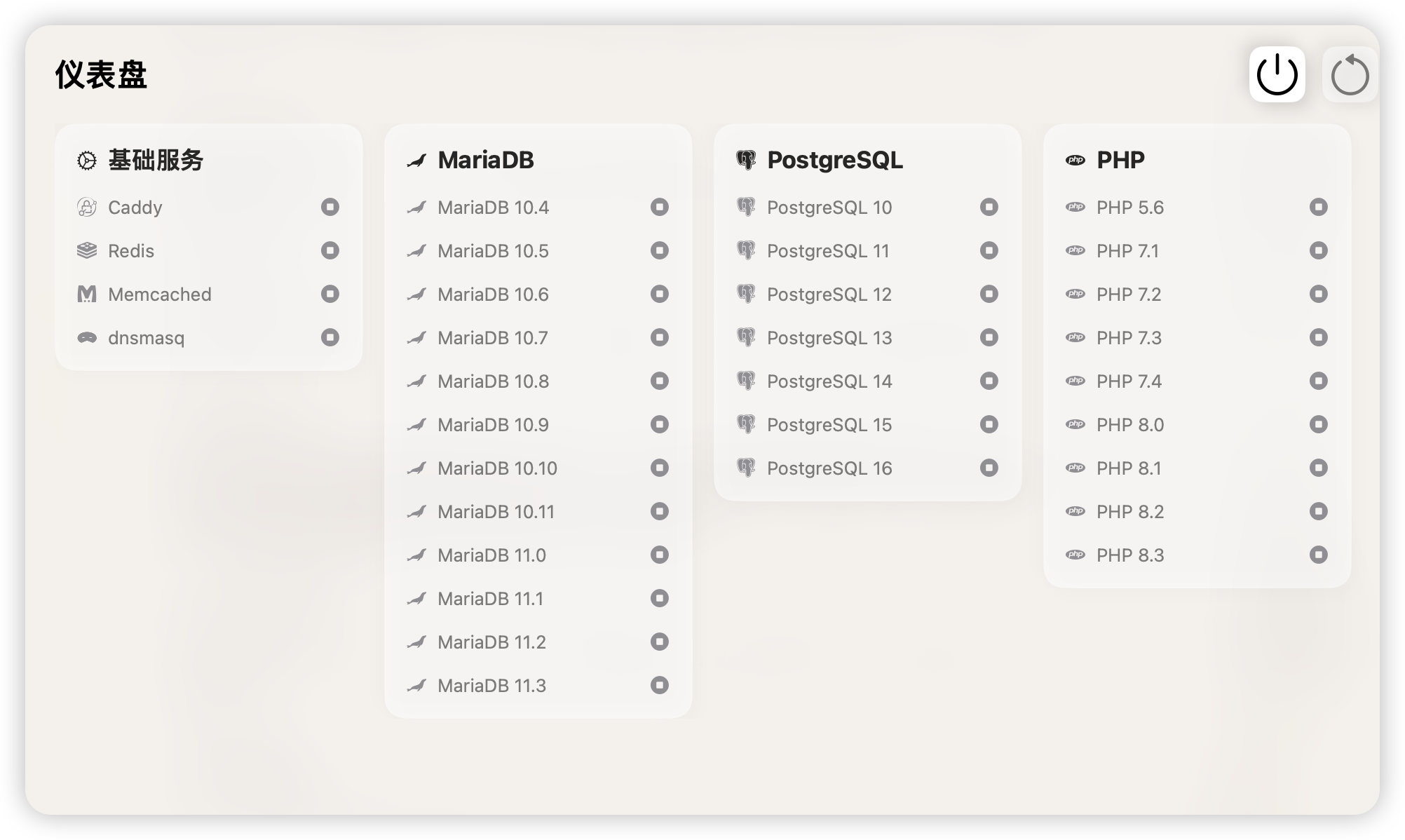Screen dimensions: 1405x840
Task: Select the PostgreSQL 14 label
Action: point(829,381)
